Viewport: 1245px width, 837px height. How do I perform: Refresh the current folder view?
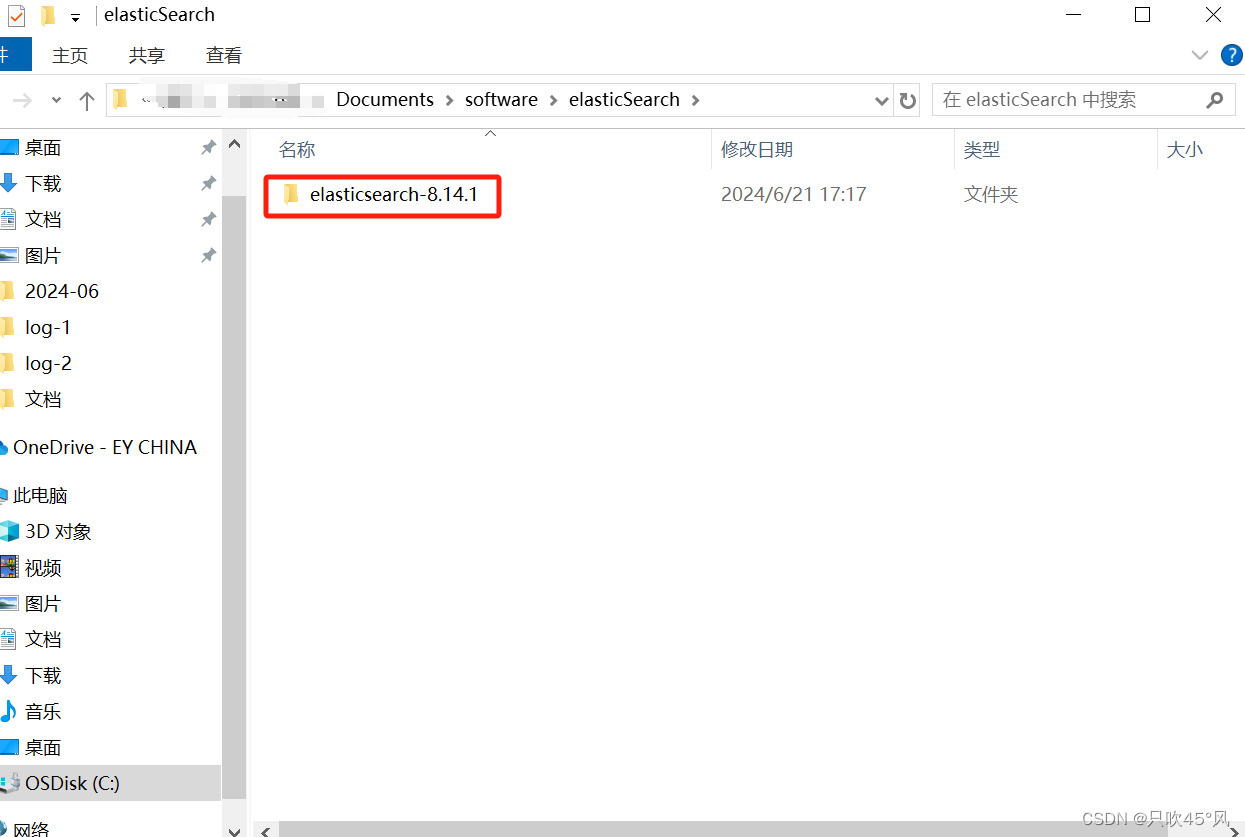point(908,100)
